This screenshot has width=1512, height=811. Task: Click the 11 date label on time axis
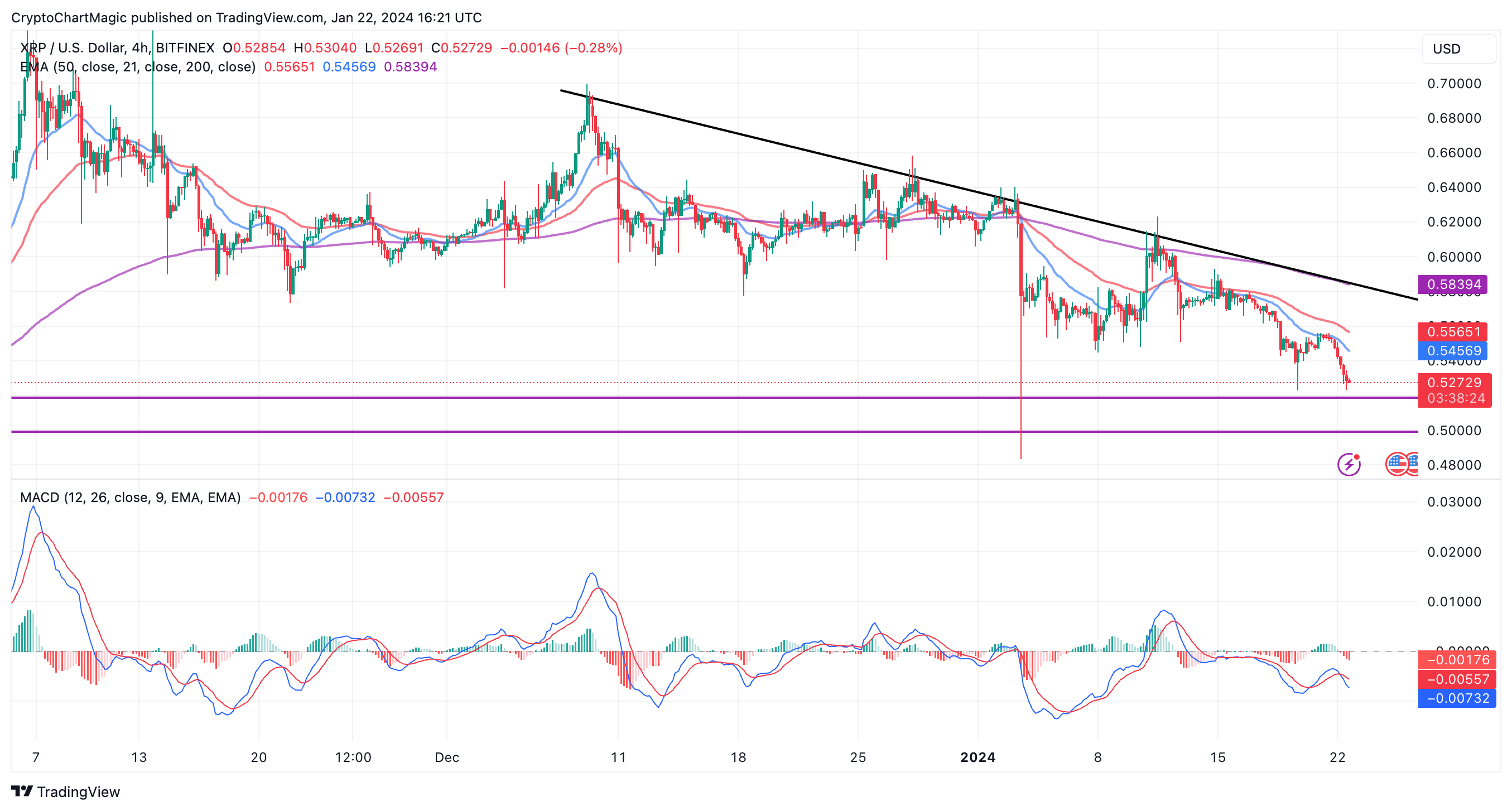pos(618,757)
